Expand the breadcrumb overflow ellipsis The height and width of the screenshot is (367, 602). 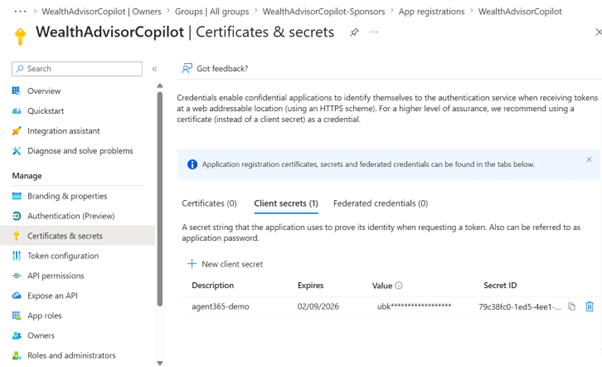pos(20,12)
